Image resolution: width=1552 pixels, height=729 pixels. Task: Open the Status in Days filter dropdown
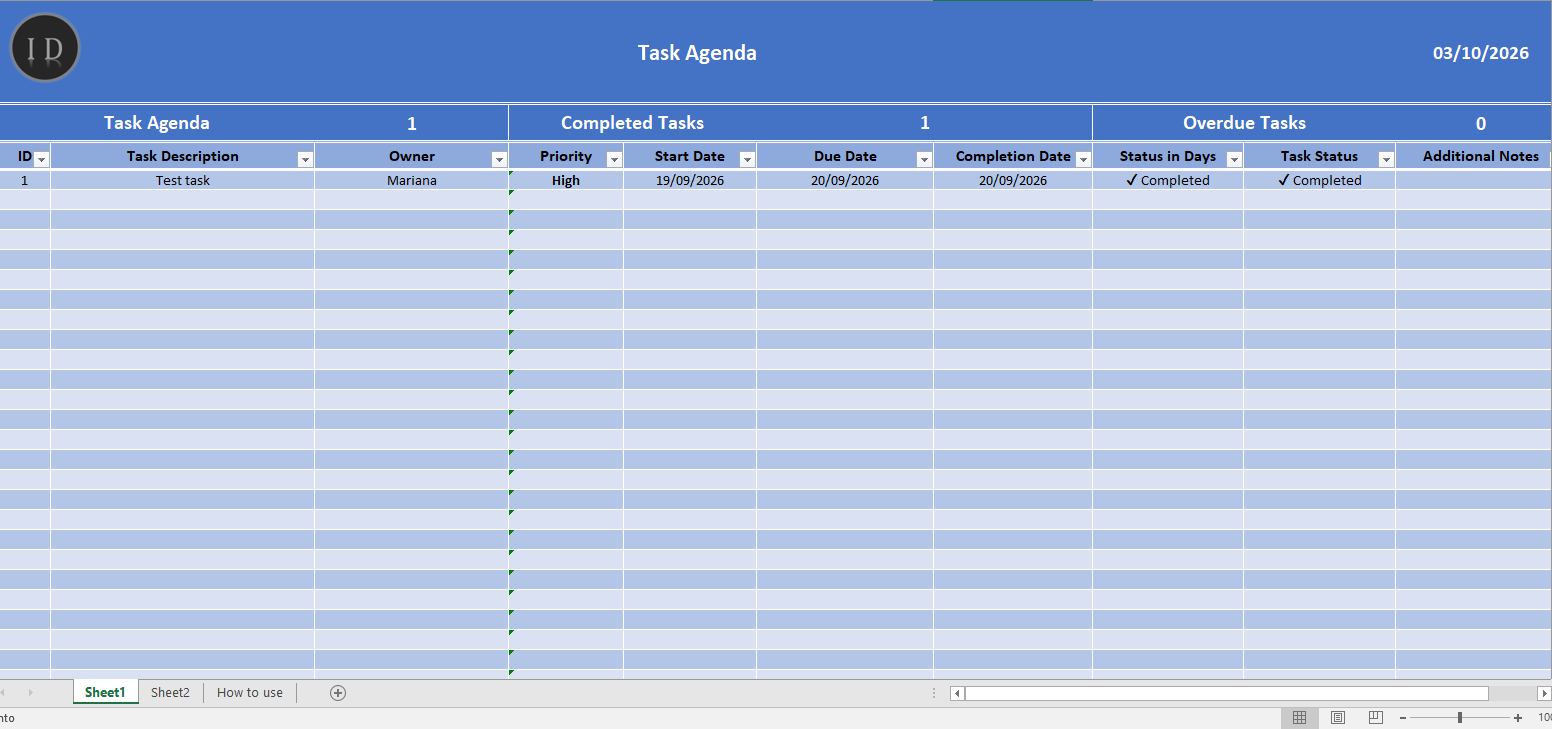tap(1234, 160)
